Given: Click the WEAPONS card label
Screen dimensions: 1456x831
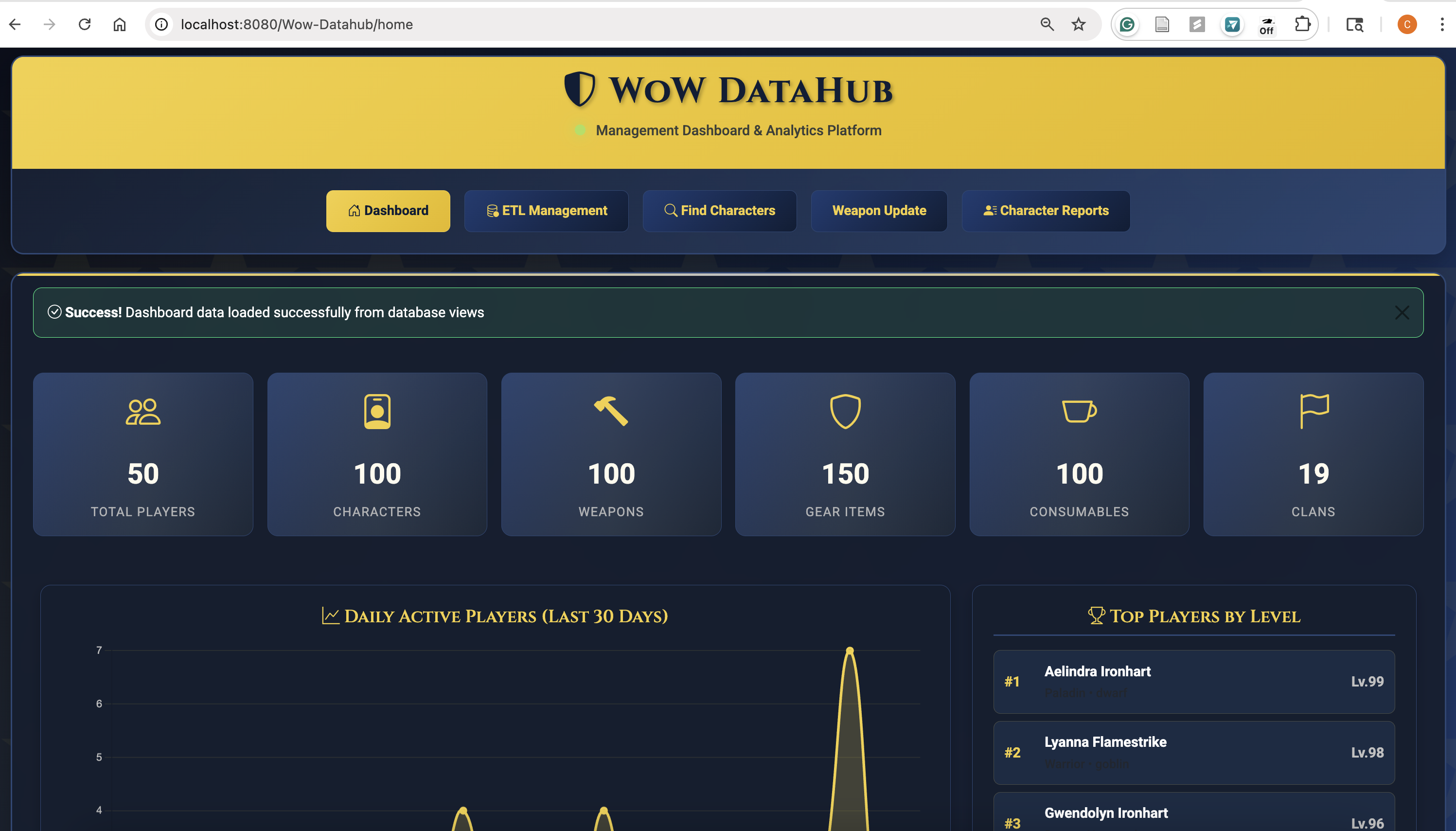Looking at the screenshot, I should click(611, 512).
